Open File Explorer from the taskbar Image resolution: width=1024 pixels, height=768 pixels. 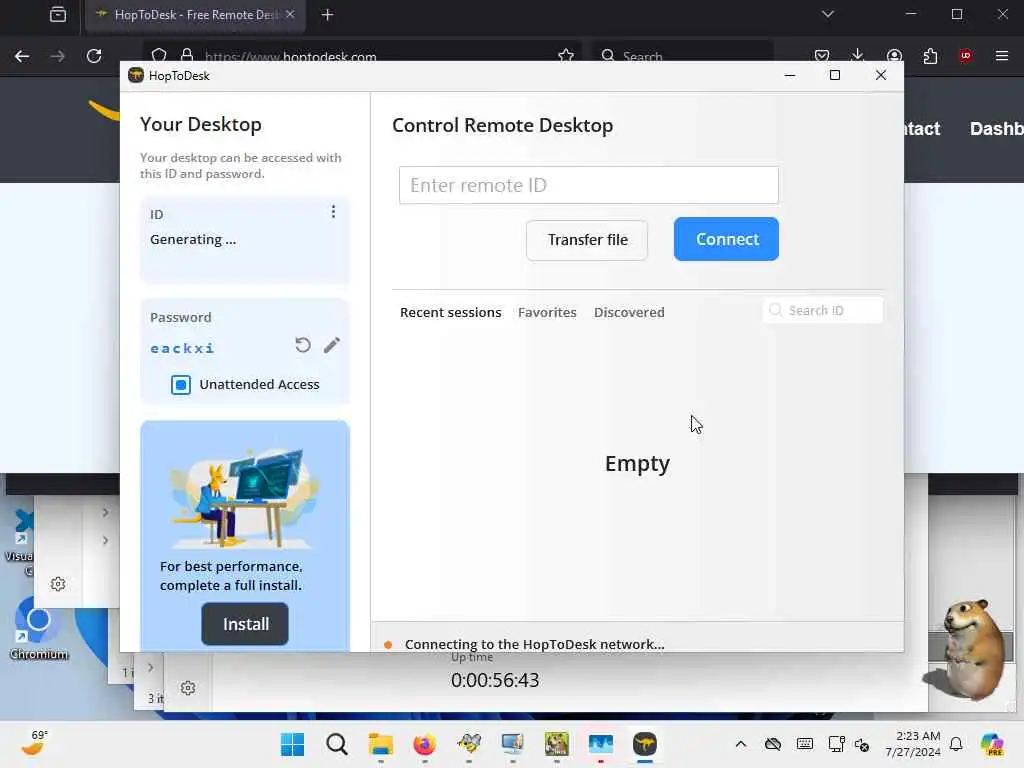(380, 744)
